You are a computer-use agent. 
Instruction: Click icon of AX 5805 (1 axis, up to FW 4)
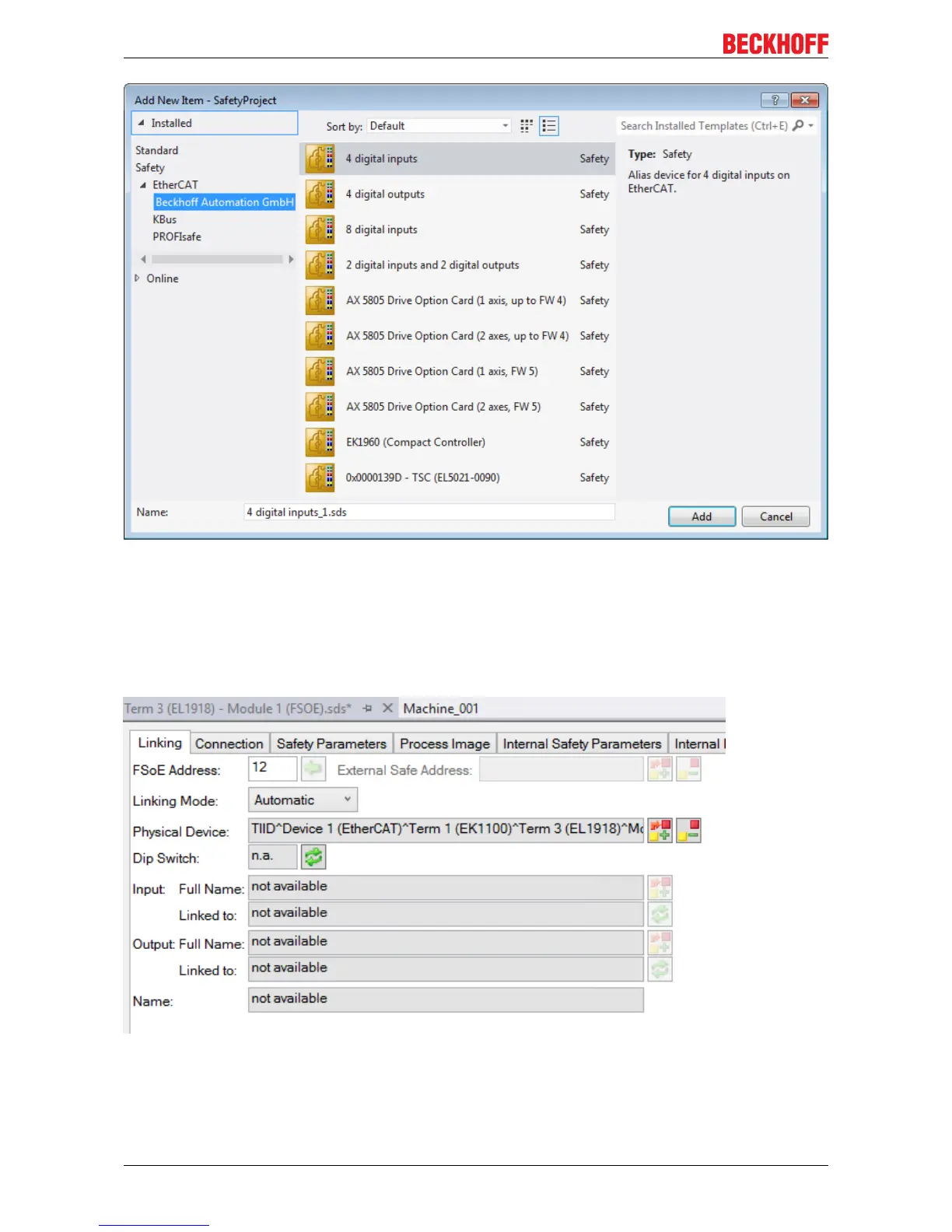click(320, 300)
